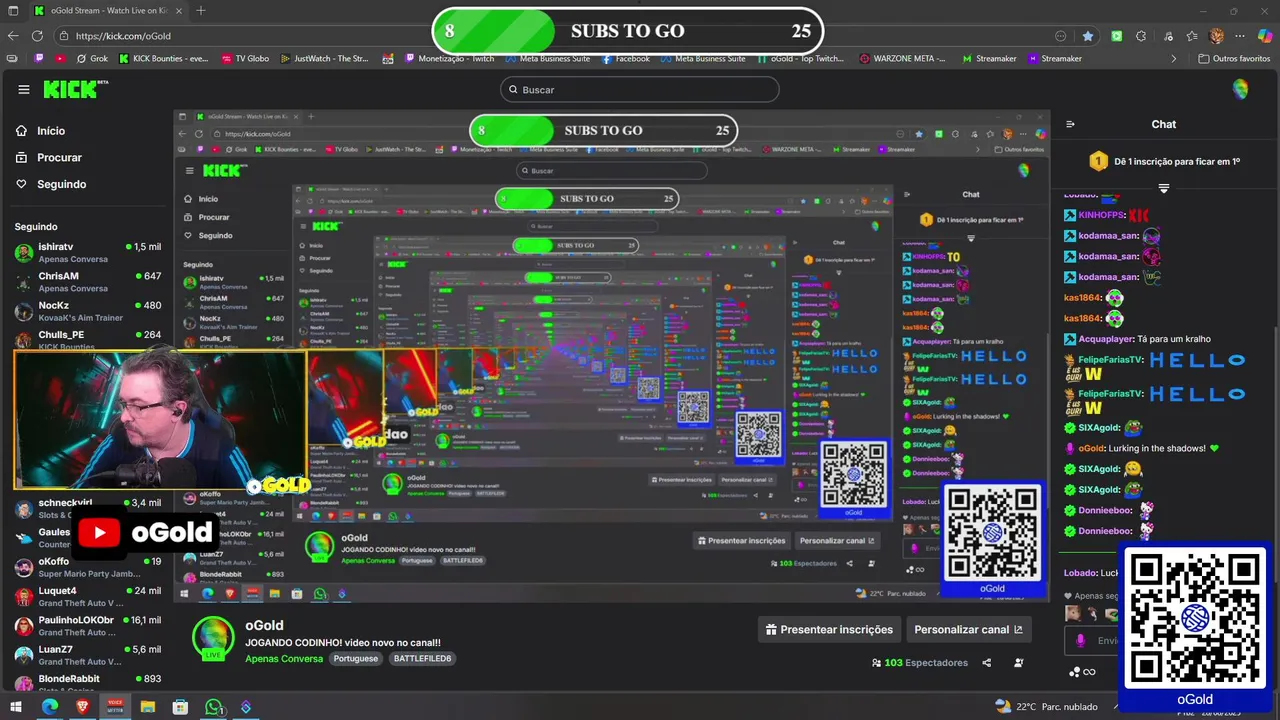Screen dimensions: 1280x720
Task: Click the viewers count icon
Action: pos(876,662)
